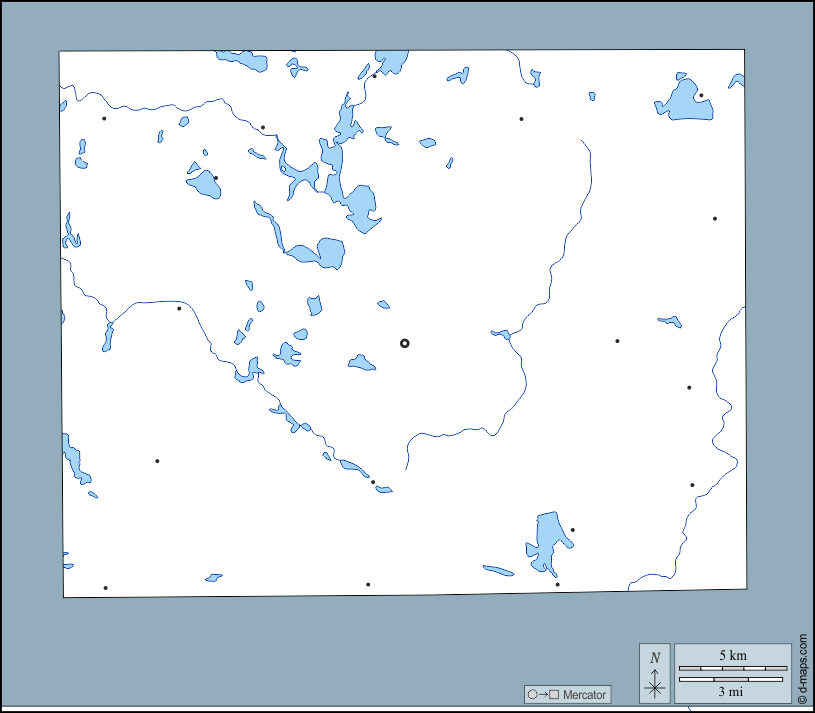Select the large lake in the northeast corner
This screenshot has width=815, height=713.
(686, 103)
